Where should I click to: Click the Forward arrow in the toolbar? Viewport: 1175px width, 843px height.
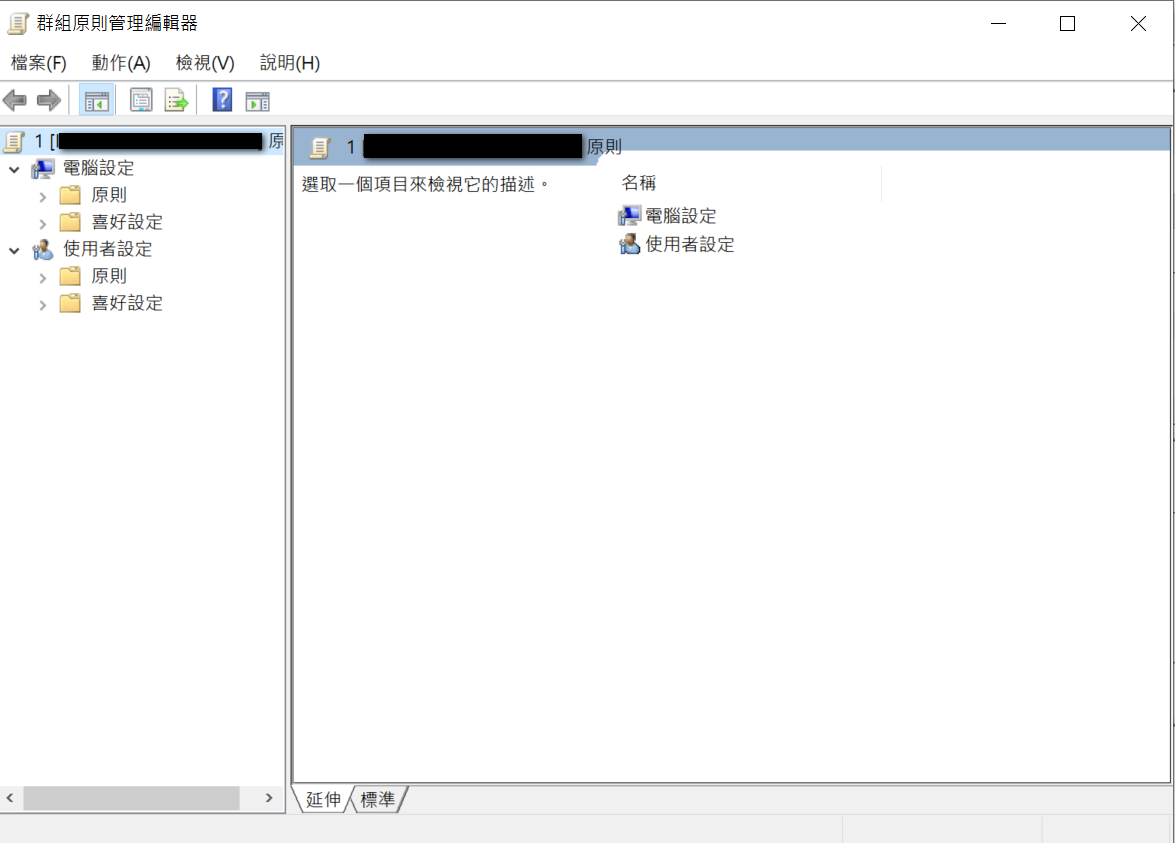pyautogui.click(x=48, y=100)
